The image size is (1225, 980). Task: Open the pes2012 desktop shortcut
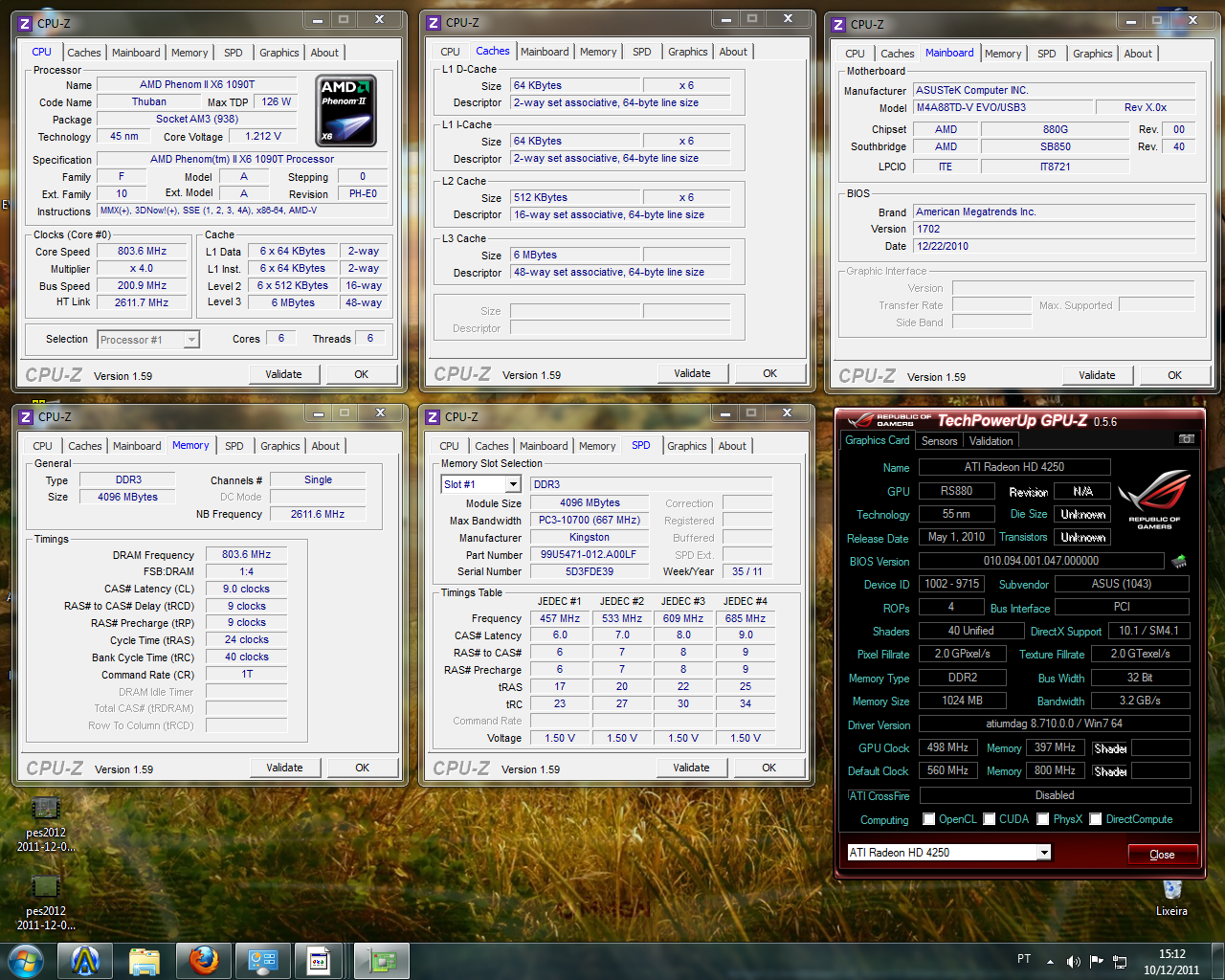pos(44,809)
